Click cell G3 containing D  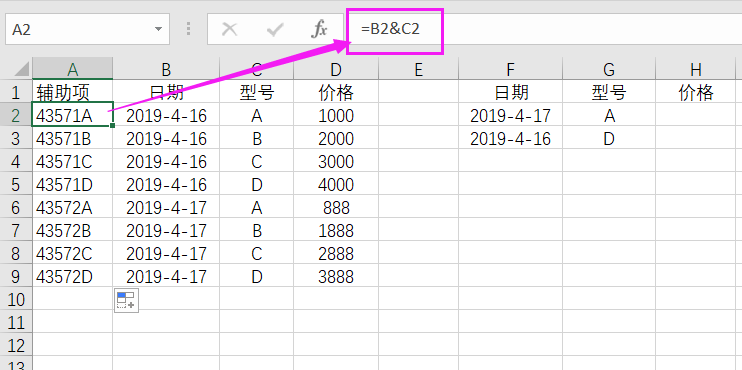click(x=609, y=138)
